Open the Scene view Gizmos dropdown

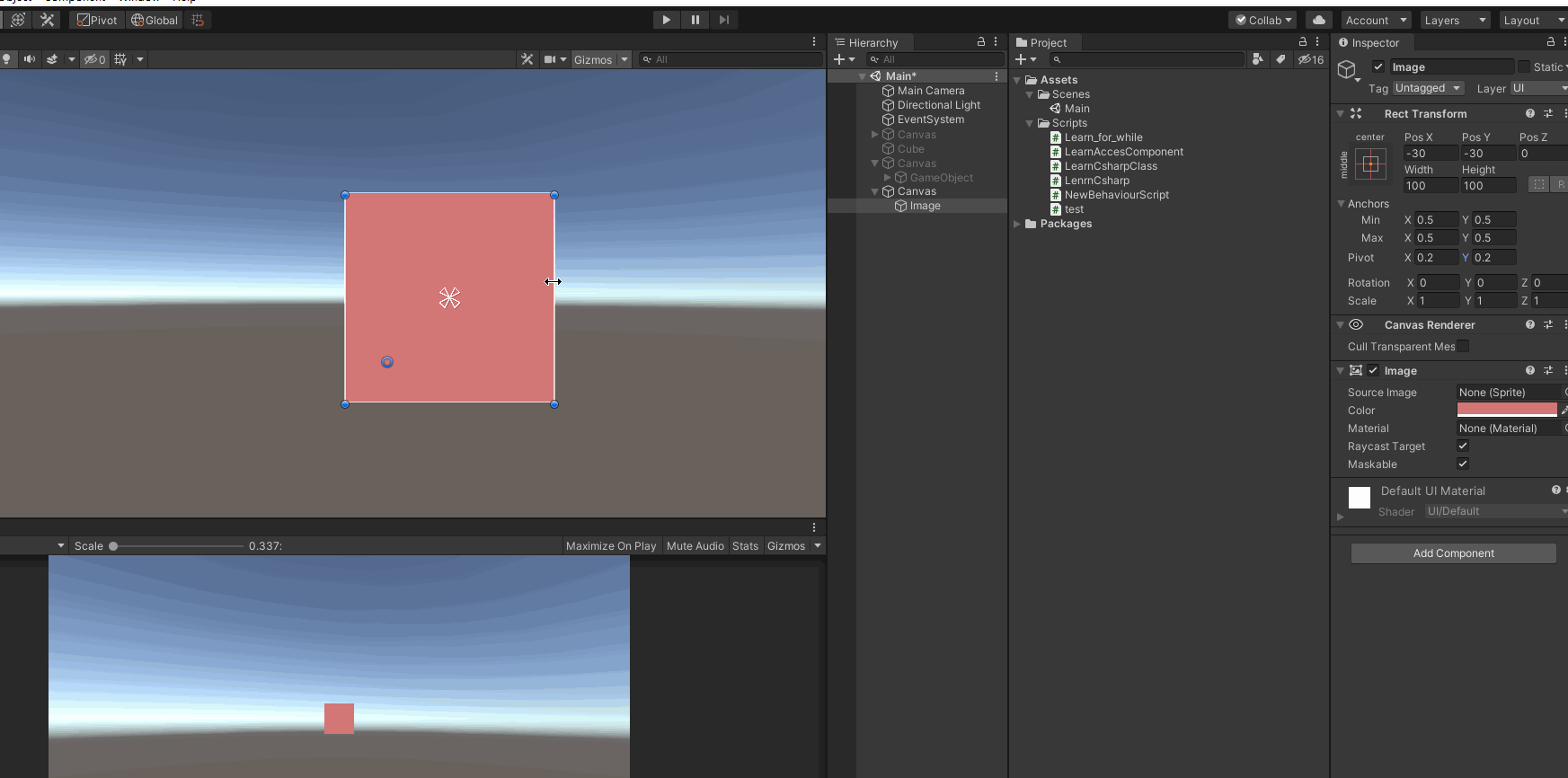pyautogui.click(x=600, y=59)
